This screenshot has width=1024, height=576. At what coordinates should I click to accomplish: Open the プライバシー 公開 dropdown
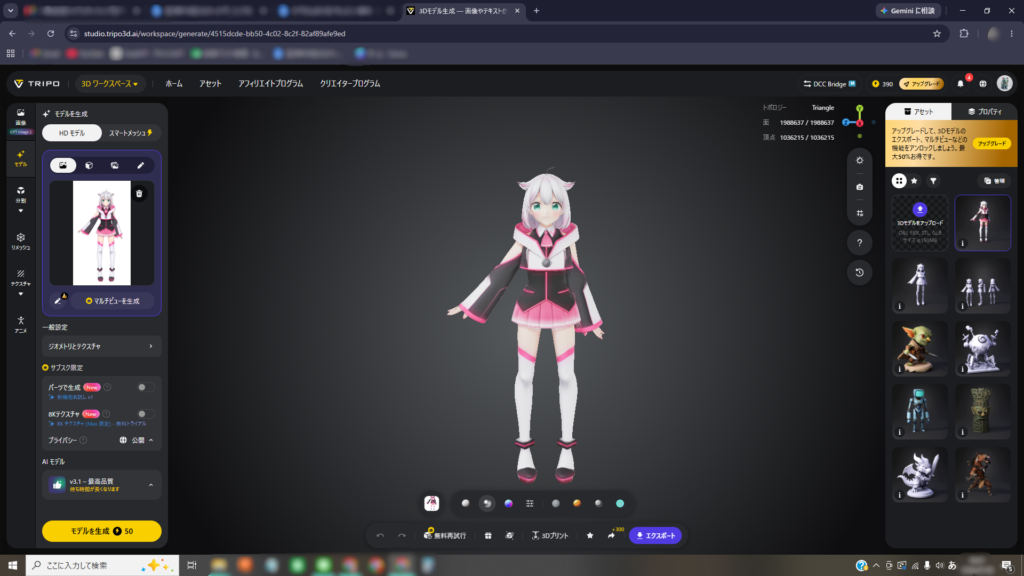136,440
